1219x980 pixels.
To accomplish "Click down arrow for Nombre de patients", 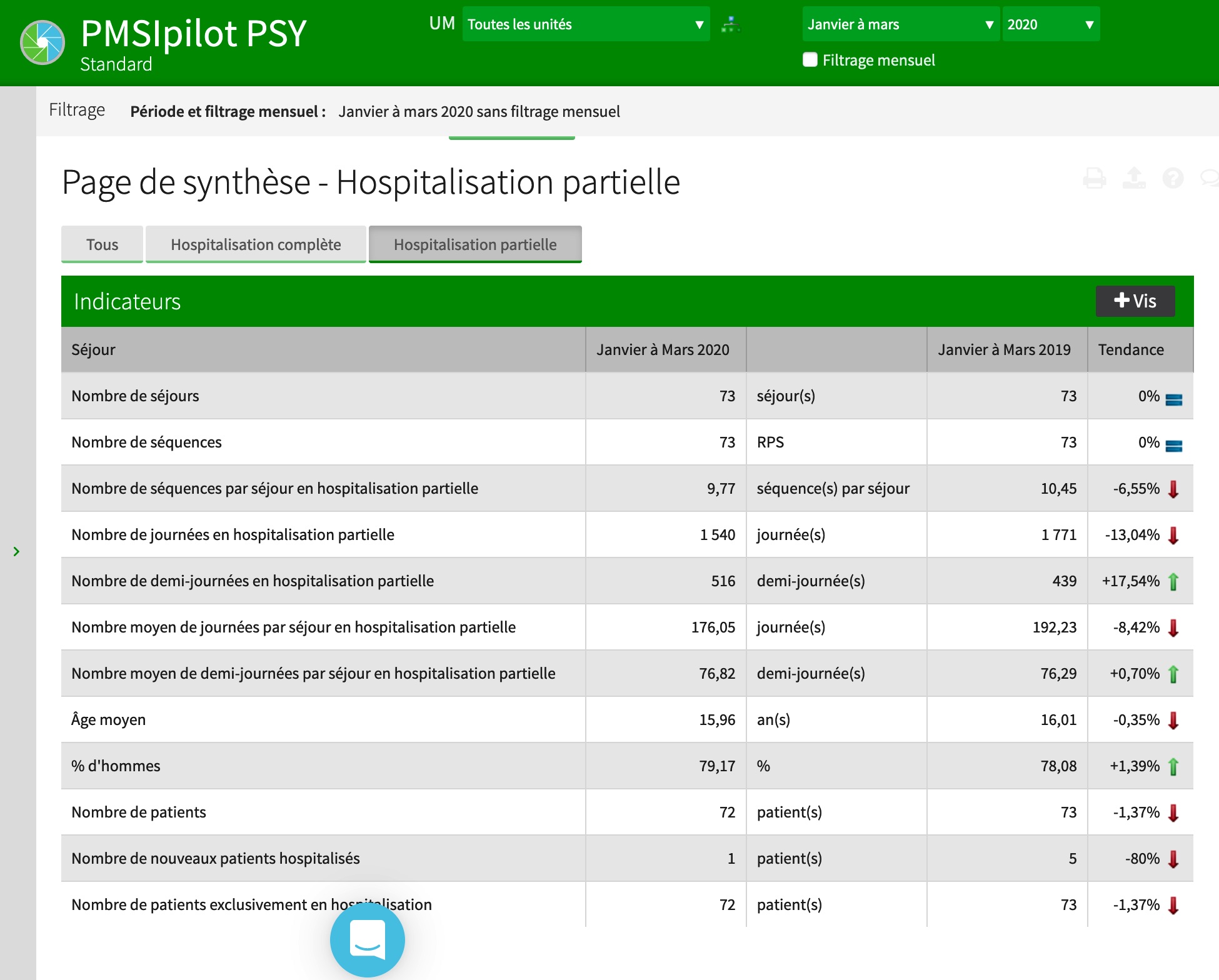I will click(1173, 812).
